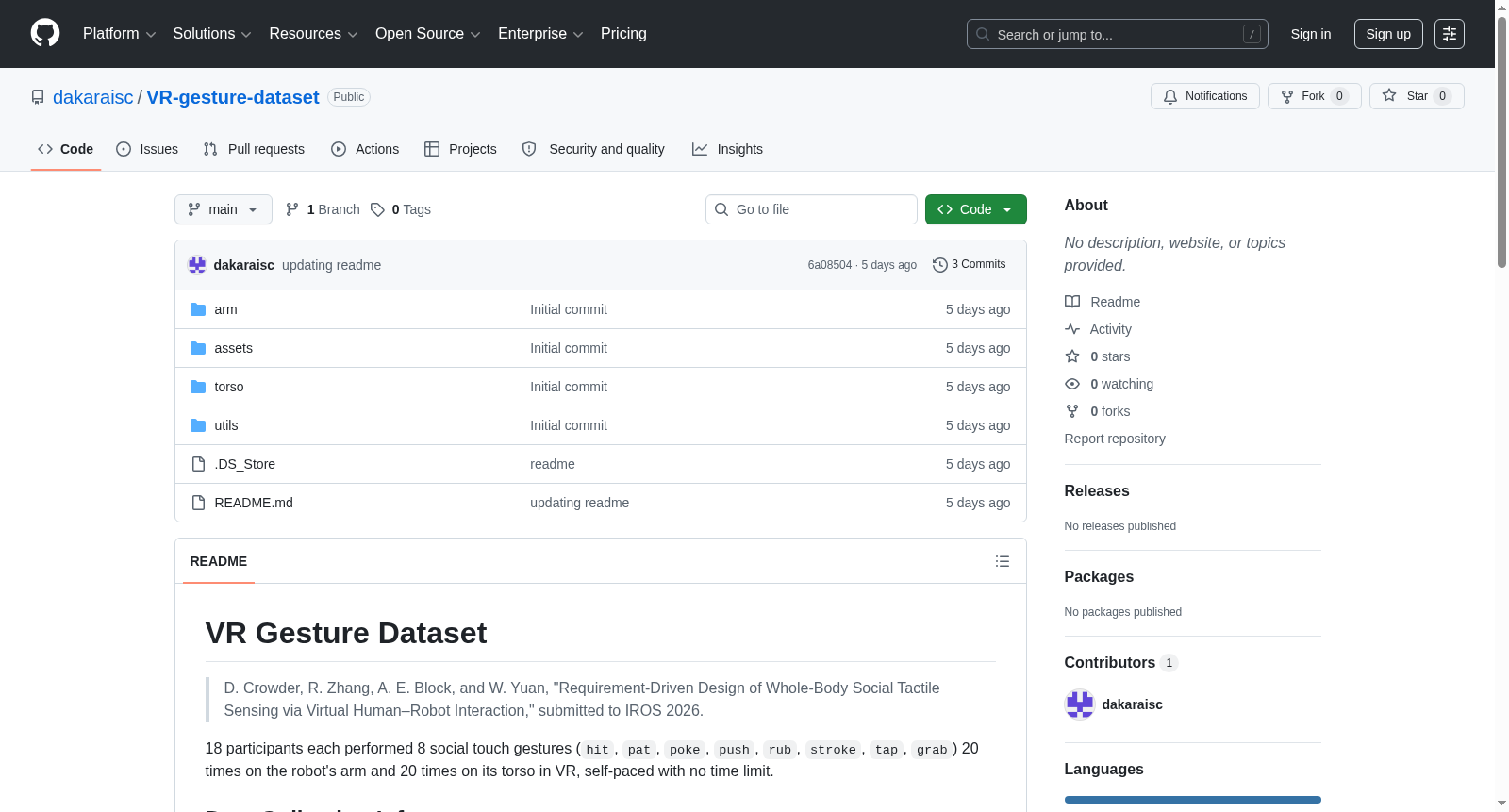Open the main branch selector dropdown
The width and height of the screenshot is (1509, 812).
click(x=224, y=209)
